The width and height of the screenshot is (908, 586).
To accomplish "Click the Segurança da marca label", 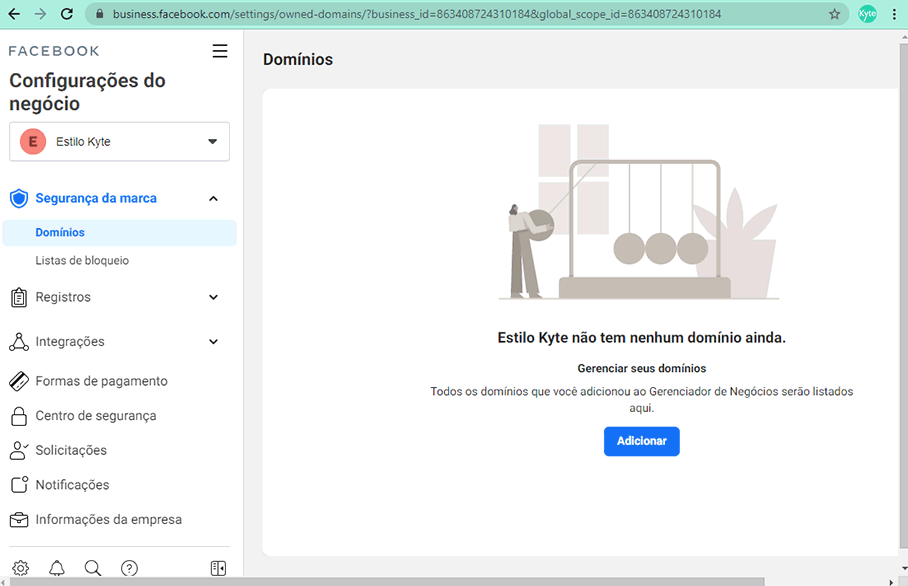I will [96, 198].
